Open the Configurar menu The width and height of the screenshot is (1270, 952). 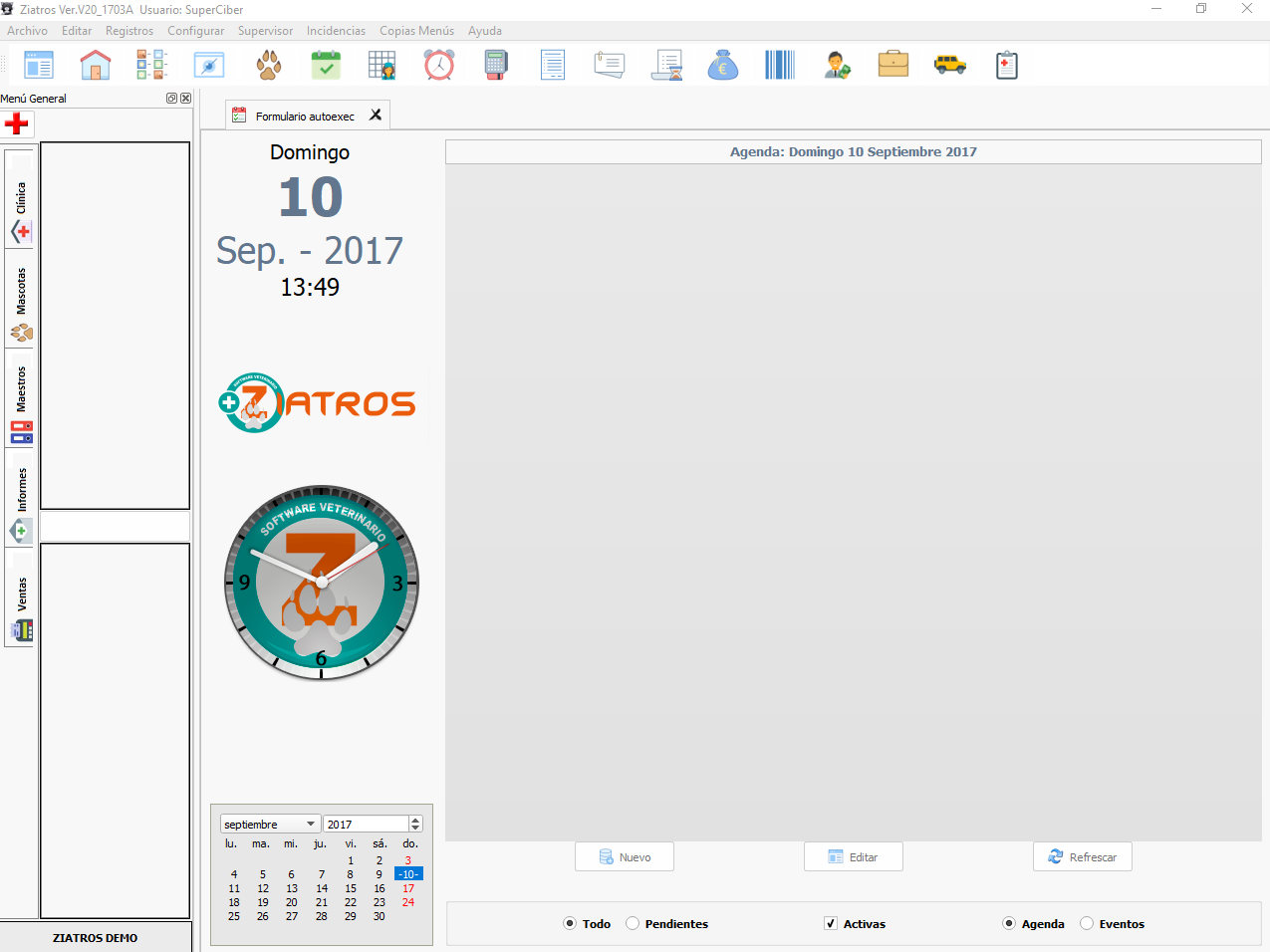pos(195,31)
